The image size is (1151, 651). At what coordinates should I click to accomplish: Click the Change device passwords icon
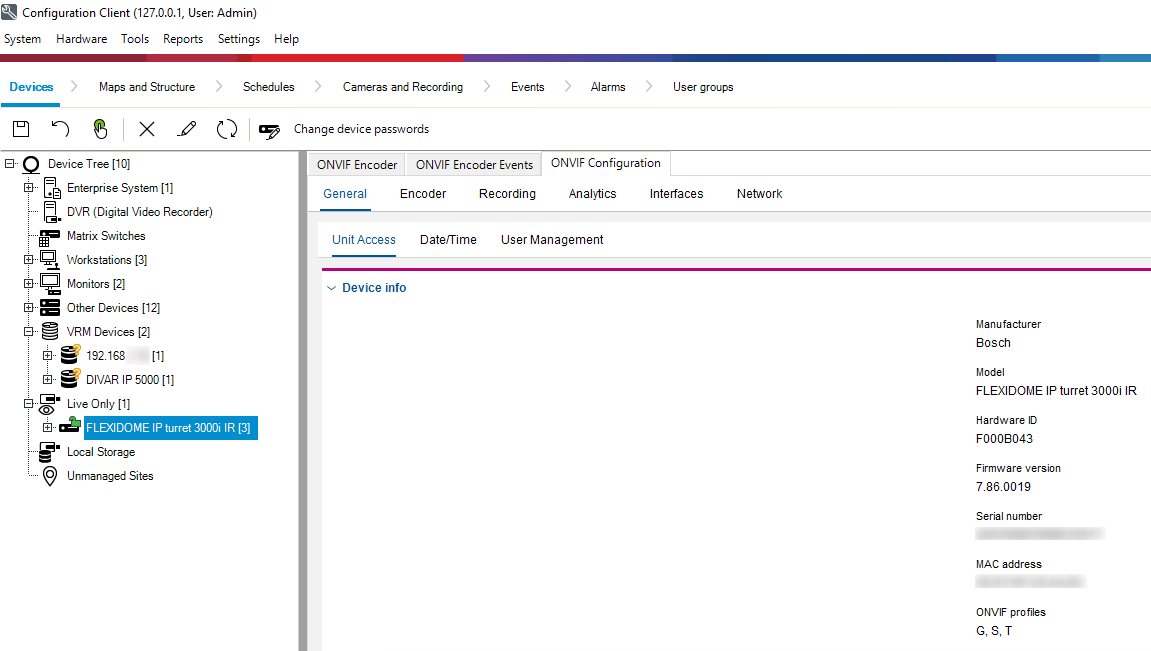tap(269, 130)
